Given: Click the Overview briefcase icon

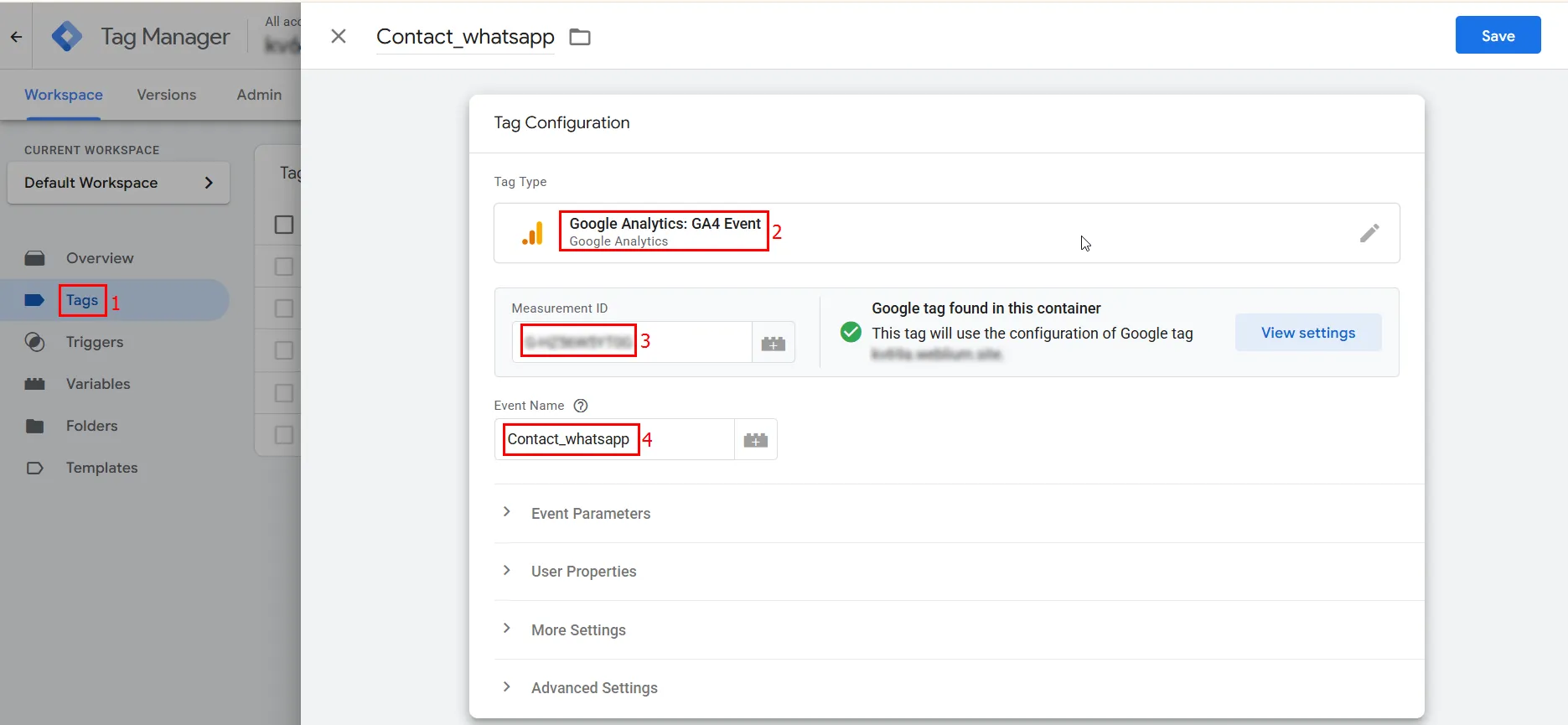Looking at the screenshot, I should [34, 258].
